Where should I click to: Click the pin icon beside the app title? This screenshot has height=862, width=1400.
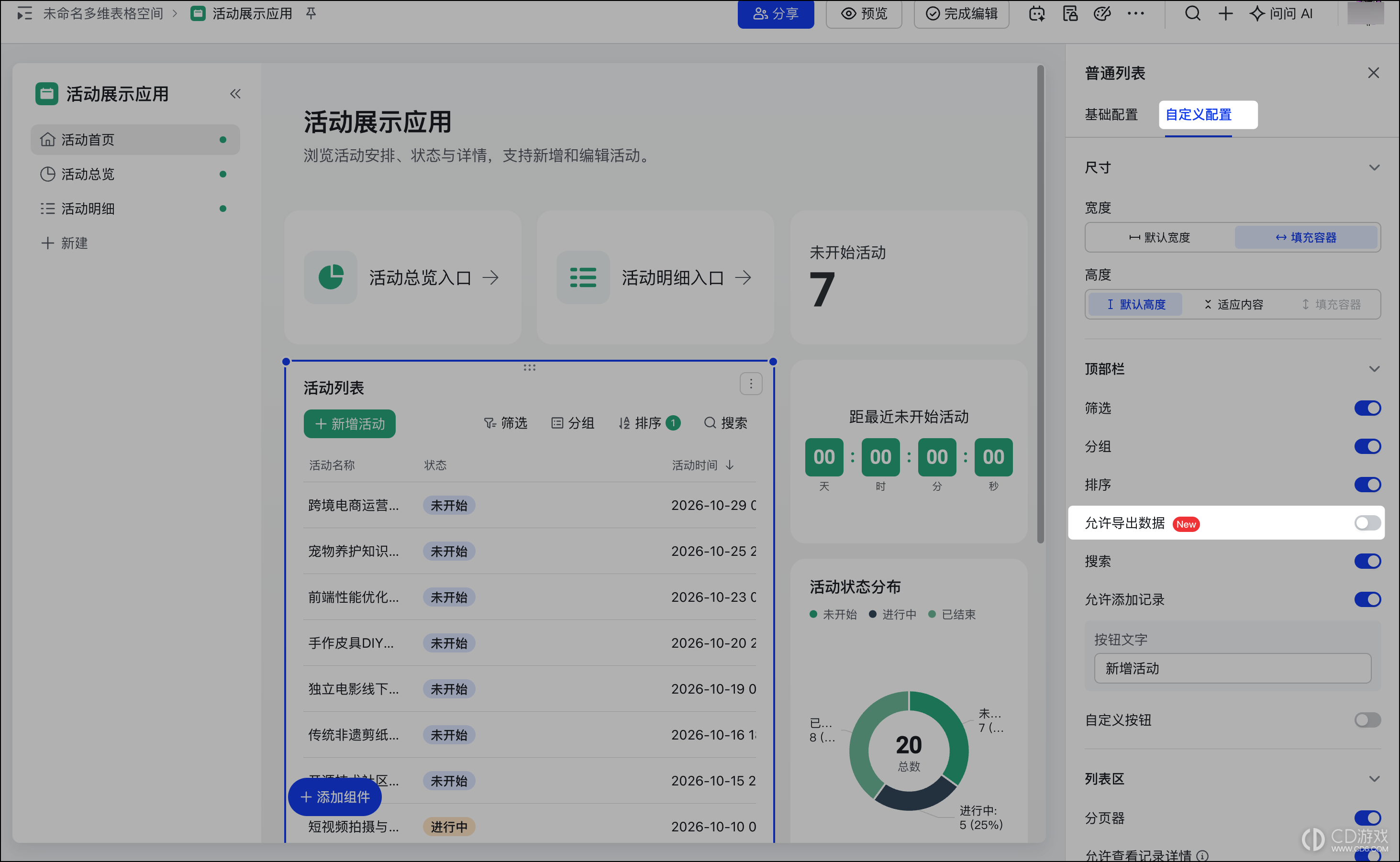311,13
